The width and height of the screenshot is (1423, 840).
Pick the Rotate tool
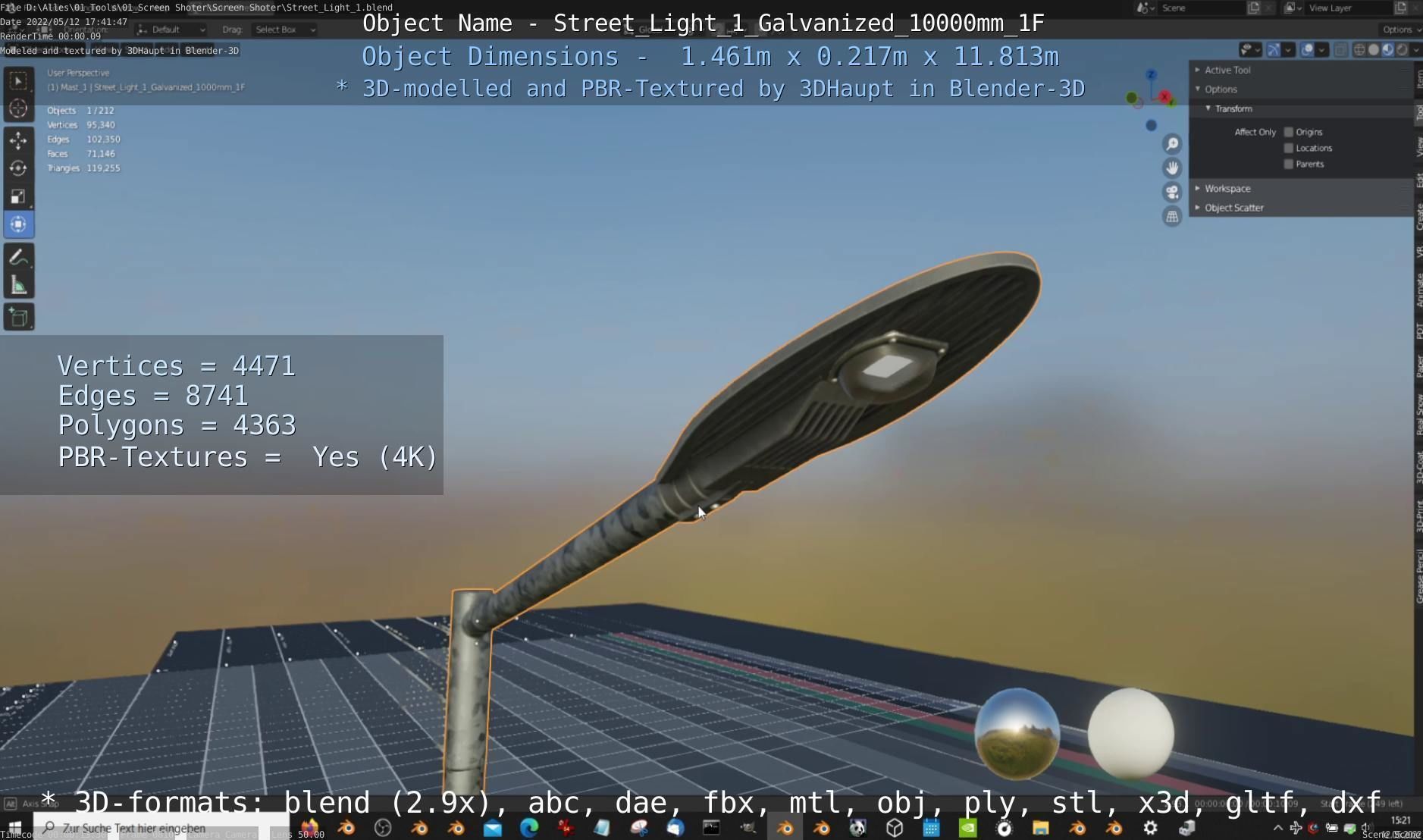19,168
